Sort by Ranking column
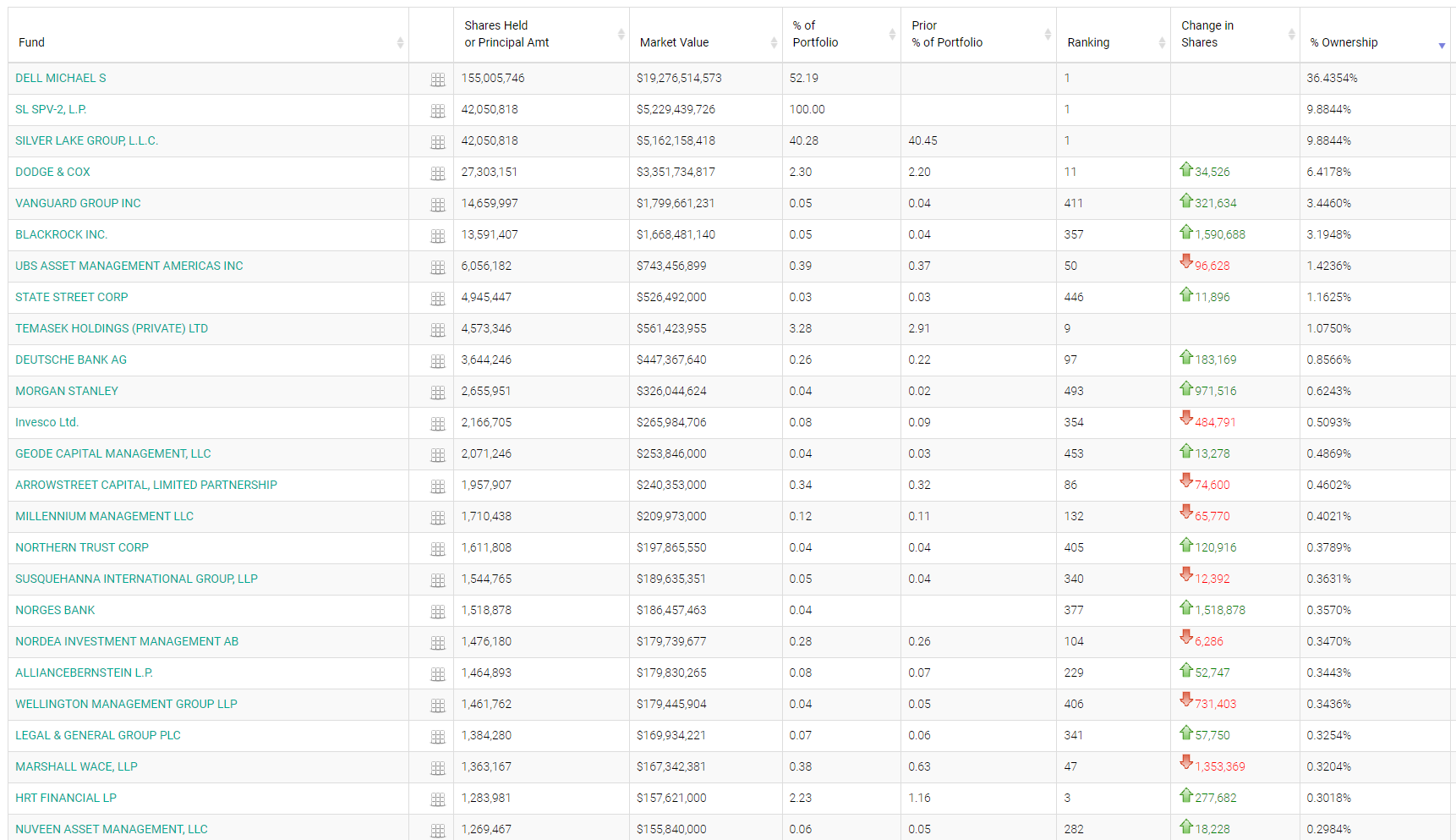The height and width of the screenshot is (840, 1456). pyautogui.click(x=1114, y=36)
